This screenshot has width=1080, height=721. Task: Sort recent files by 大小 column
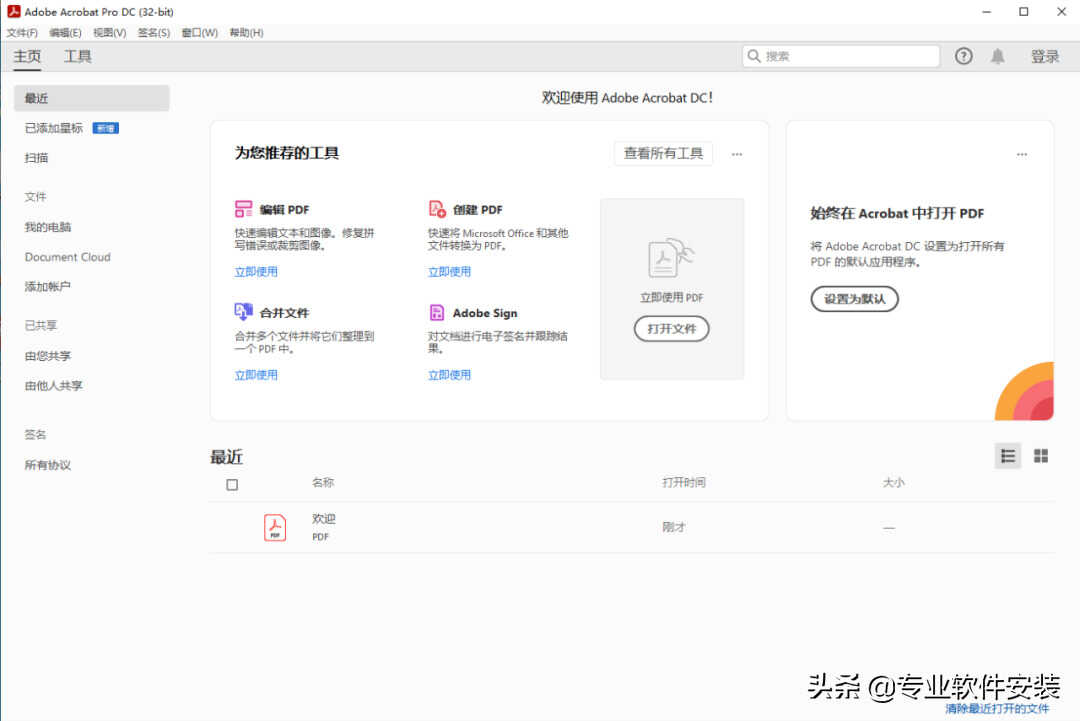[893, 483]
